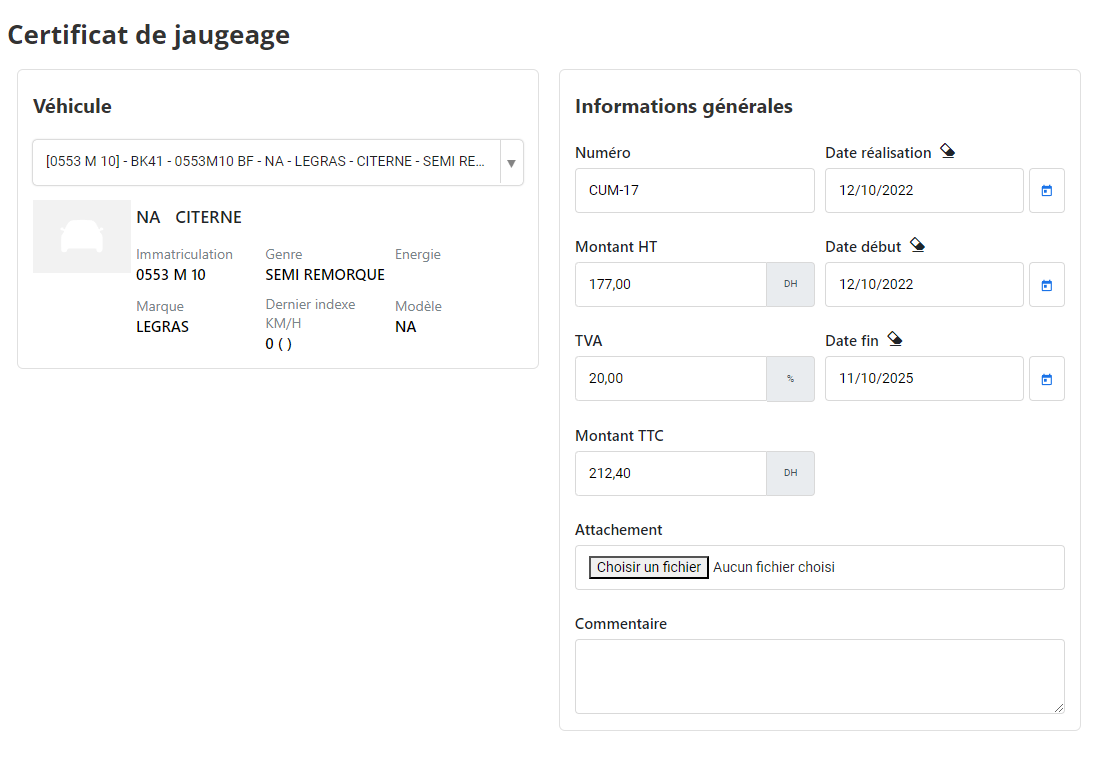Click the 'Attachement' label
1097x757 pixels.
pos(618,530)
